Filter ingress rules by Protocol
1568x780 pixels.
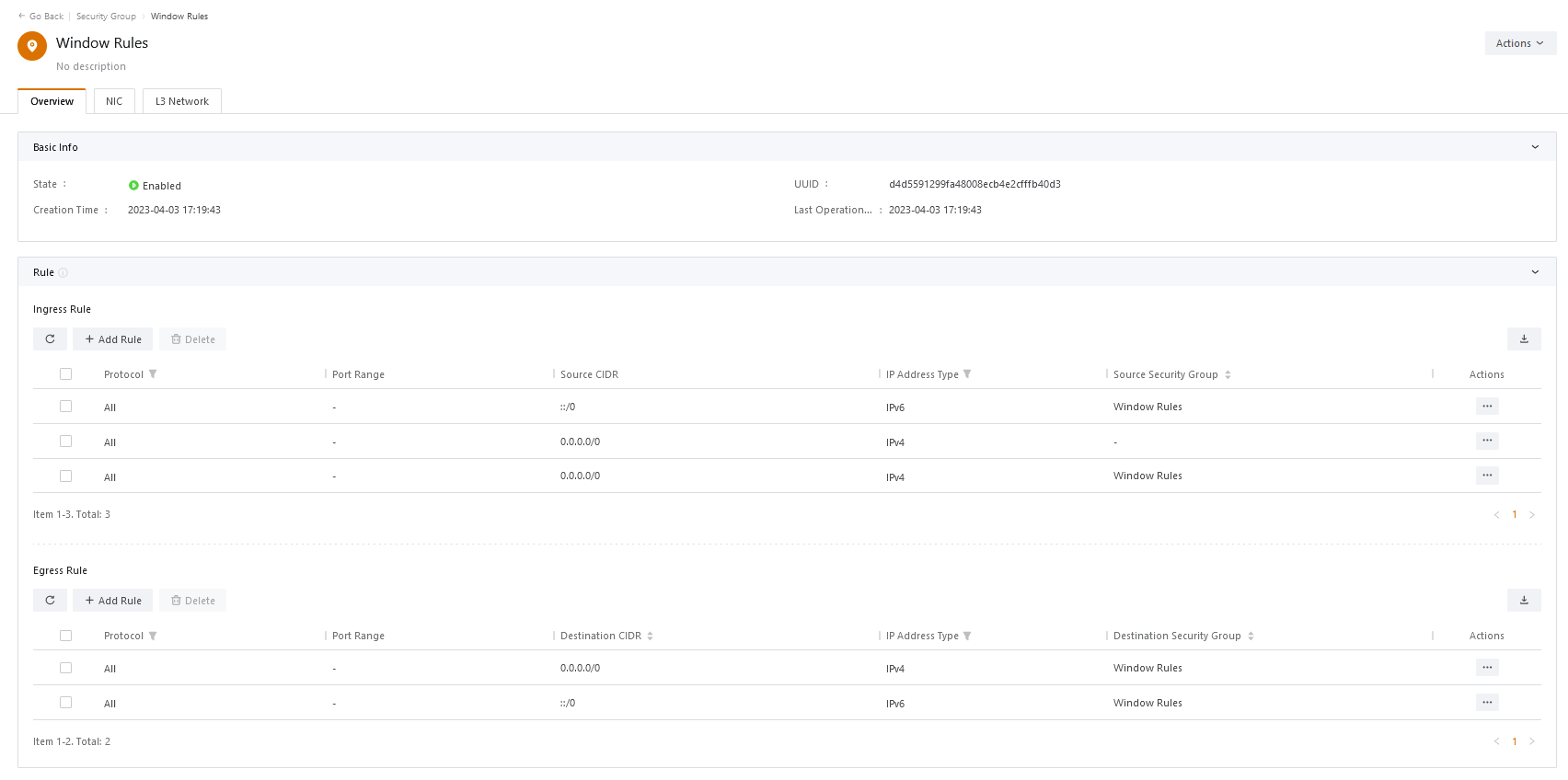click(153, 374)
